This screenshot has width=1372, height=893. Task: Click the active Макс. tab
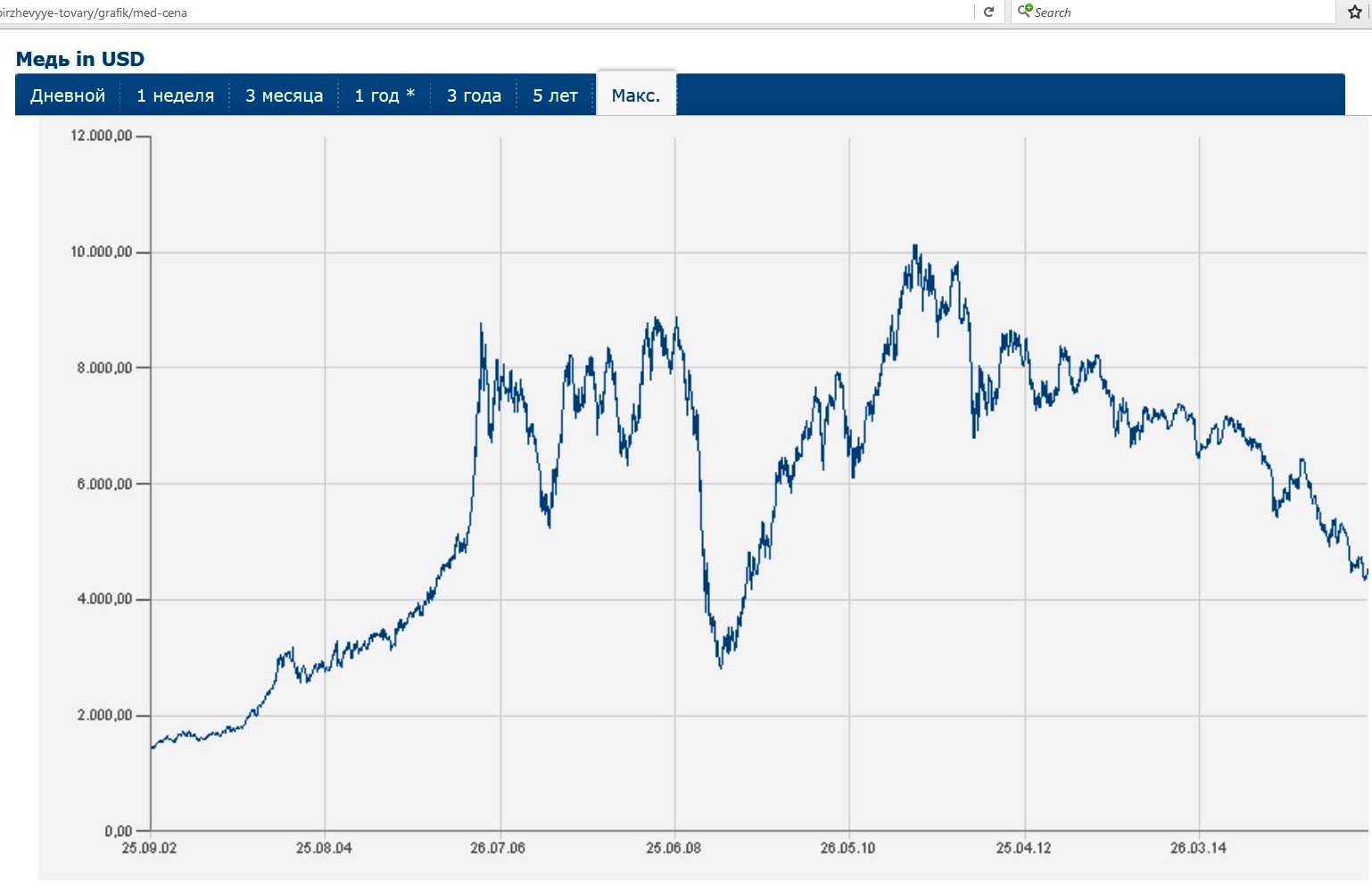(x=636, y=95)
